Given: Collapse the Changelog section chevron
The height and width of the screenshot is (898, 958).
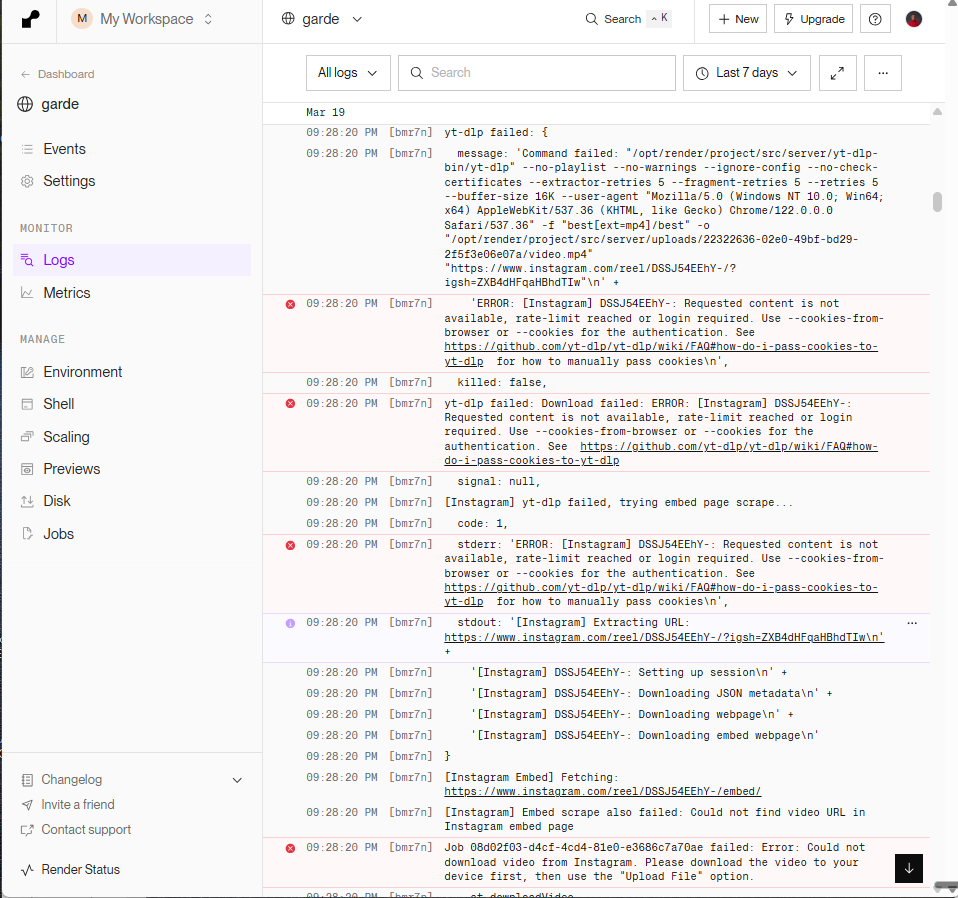Looking at the screenshot, I should (237, 780).
